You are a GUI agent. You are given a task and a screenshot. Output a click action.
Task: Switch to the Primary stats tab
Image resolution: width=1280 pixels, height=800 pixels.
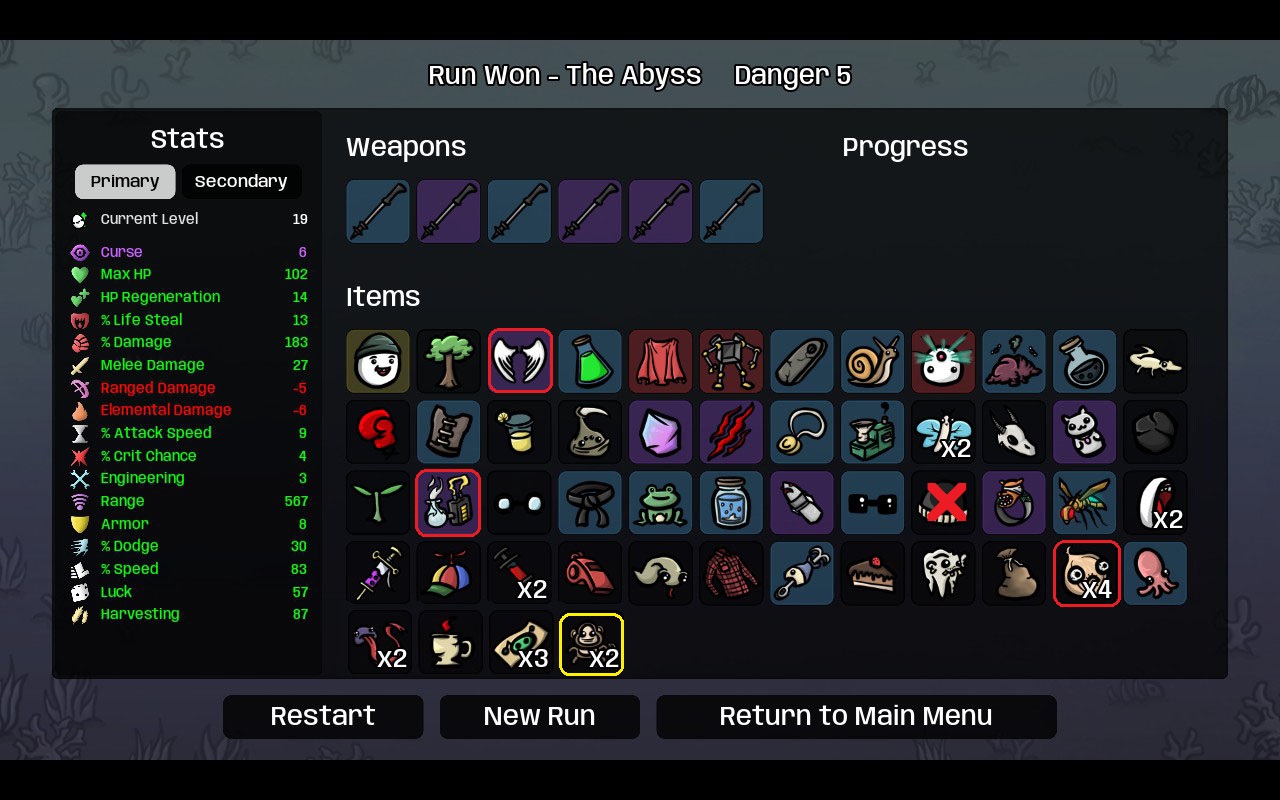coord(125,181)
